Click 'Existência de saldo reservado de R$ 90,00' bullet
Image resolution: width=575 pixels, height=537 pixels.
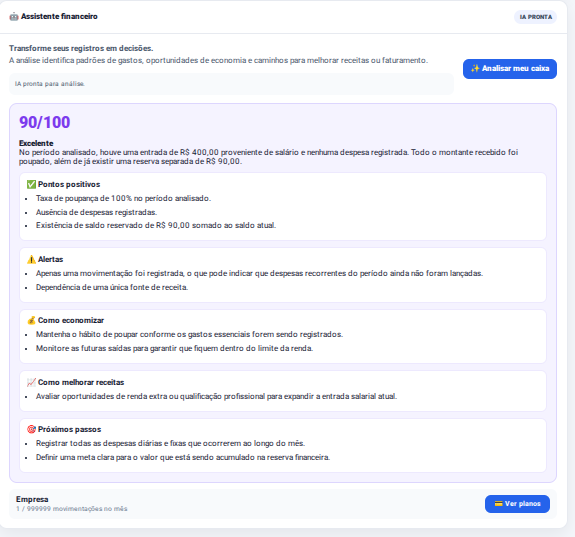click(156, 225)
